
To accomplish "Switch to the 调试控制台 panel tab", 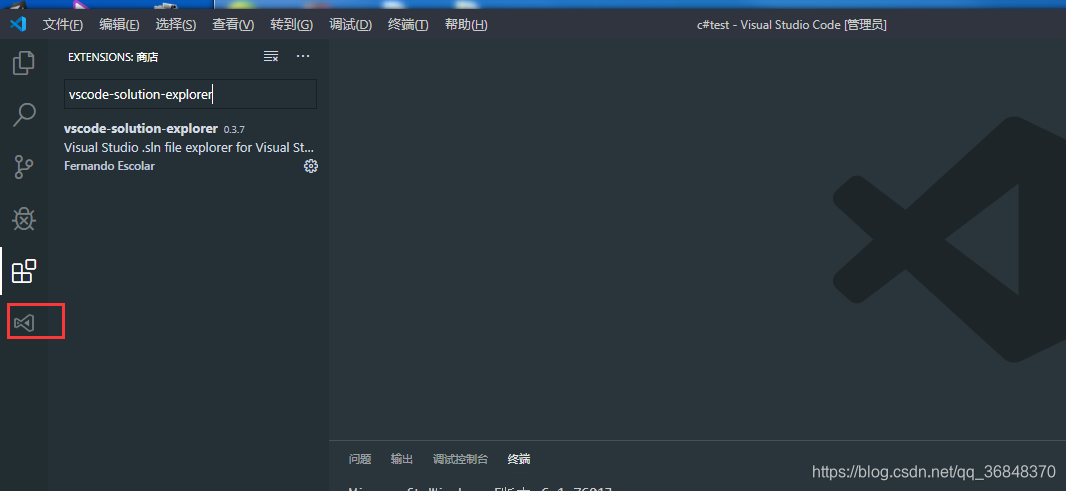I will tap(460, 459).
